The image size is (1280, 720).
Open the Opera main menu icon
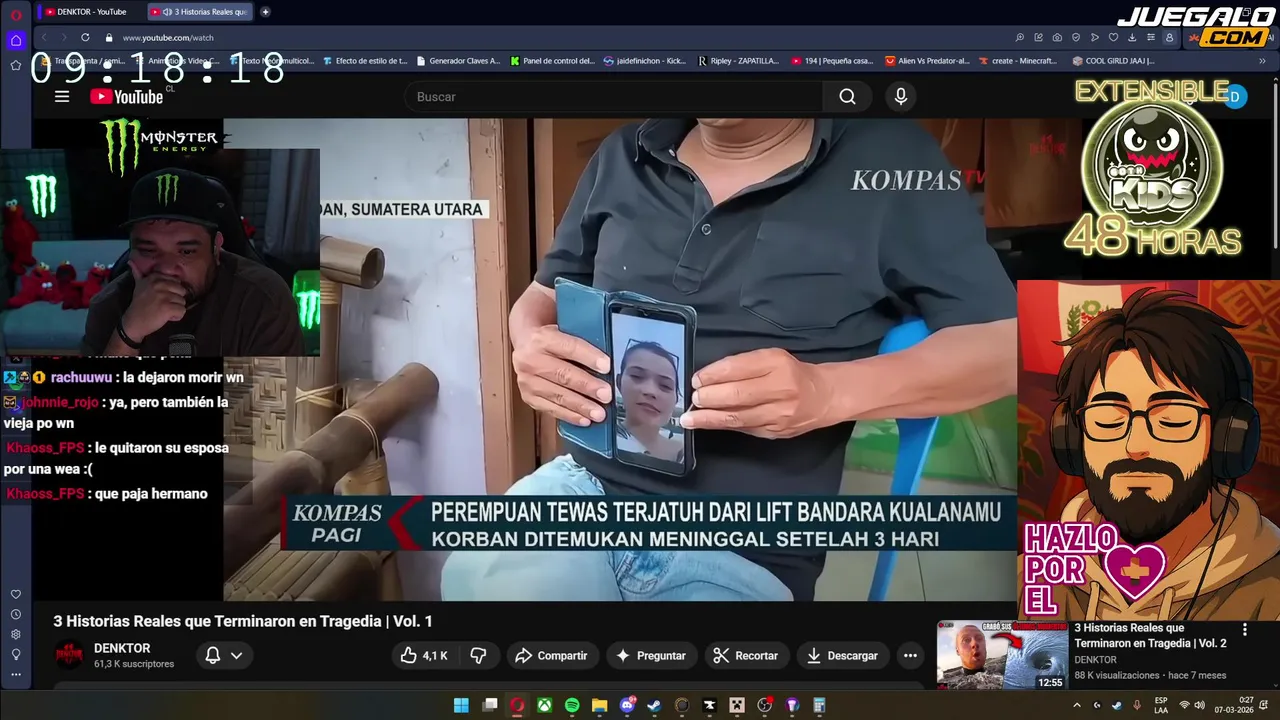tap(16, 14)
